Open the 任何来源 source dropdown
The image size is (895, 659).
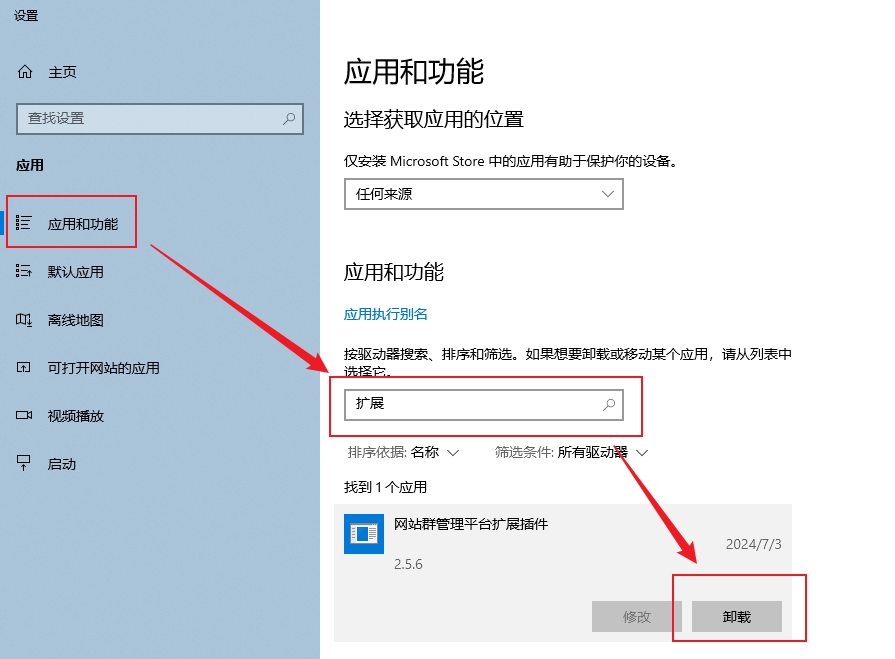[x=483, y=194]
